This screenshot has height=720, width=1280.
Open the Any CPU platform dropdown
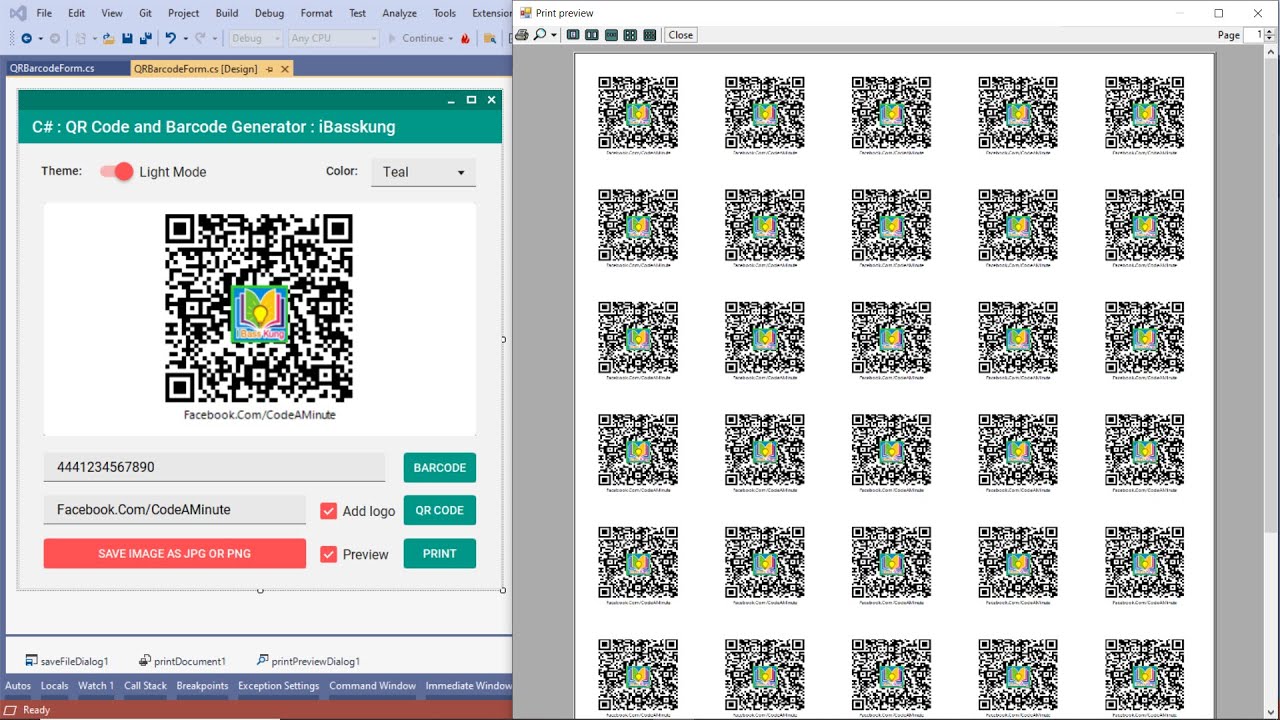coord(334,38)
